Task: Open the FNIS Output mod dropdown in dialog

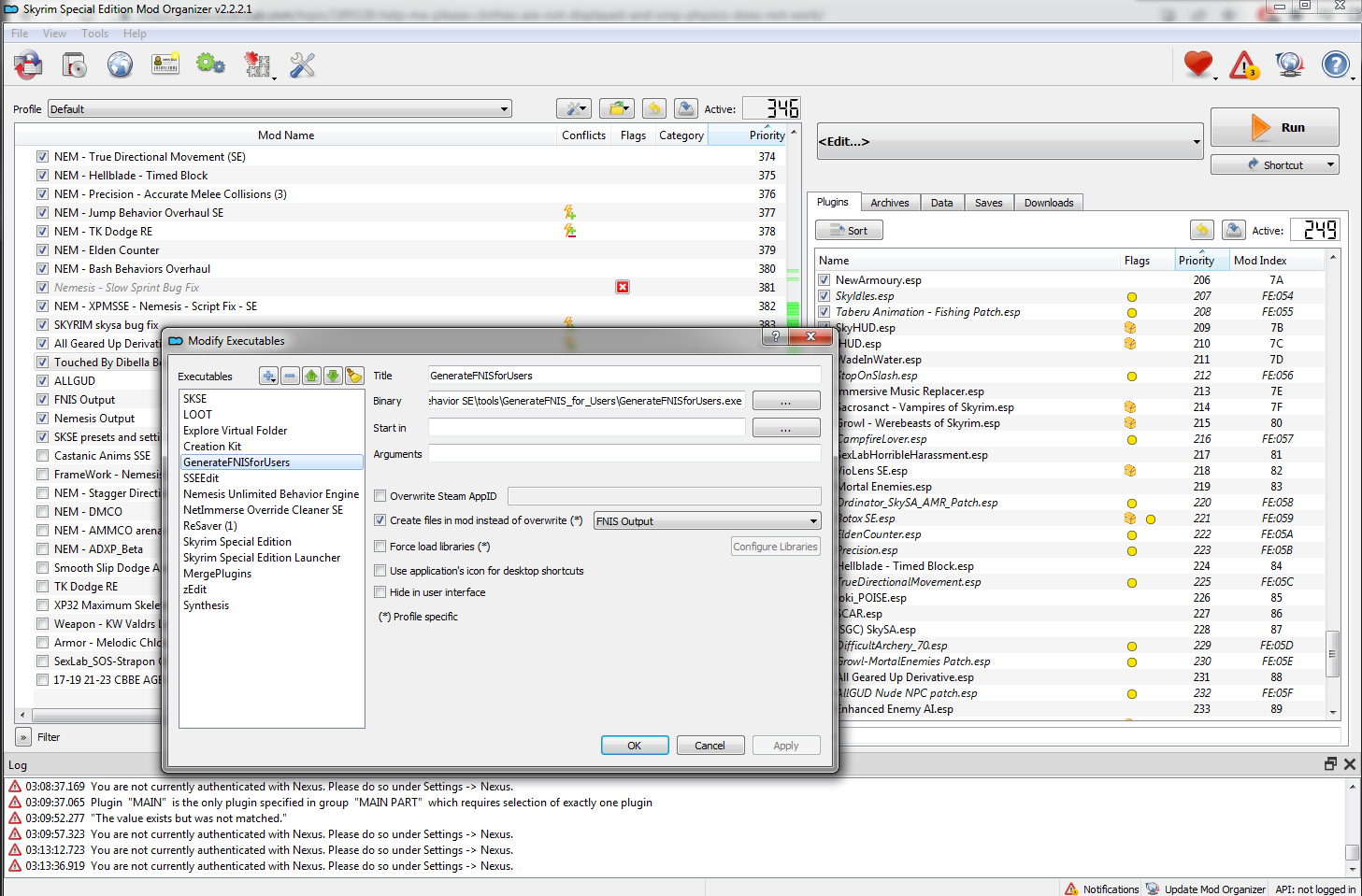Action: (x=708, y=521)
